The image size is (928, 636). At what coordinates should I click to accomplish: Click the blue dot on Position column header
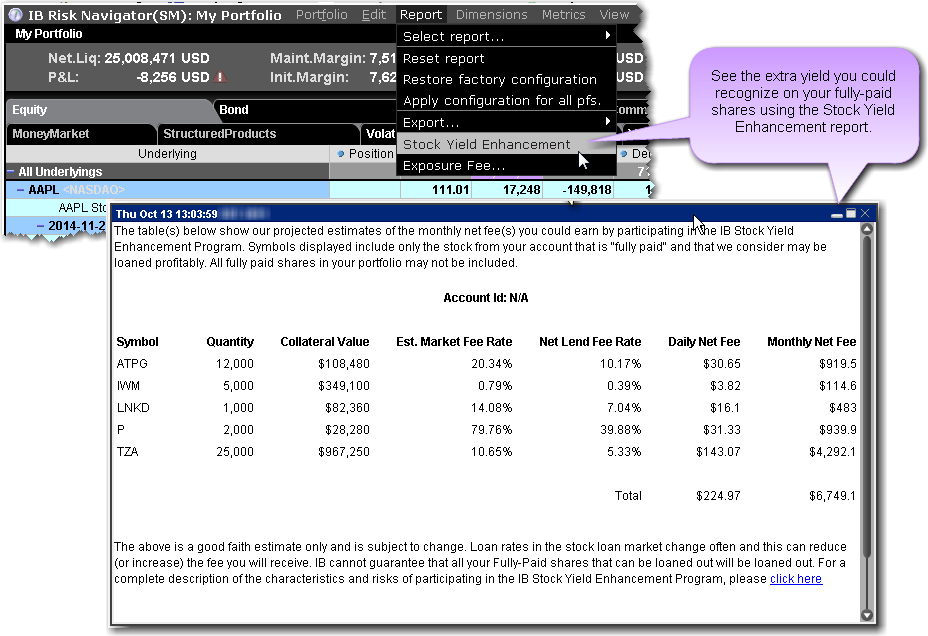pos(342,154)
